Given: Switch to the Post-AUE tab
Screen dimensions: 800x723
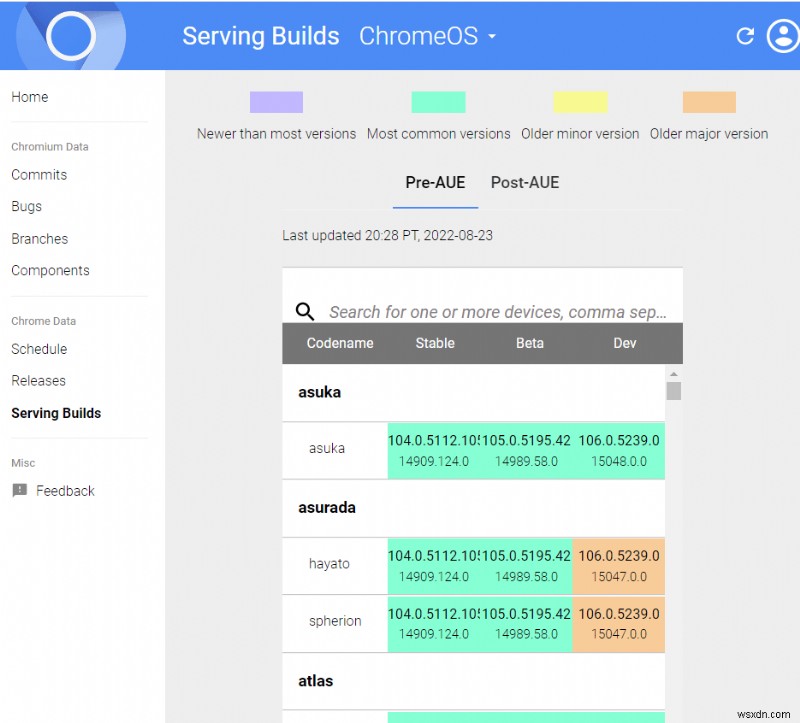Looking at the screenshot, I should click(x=524, y=183).
